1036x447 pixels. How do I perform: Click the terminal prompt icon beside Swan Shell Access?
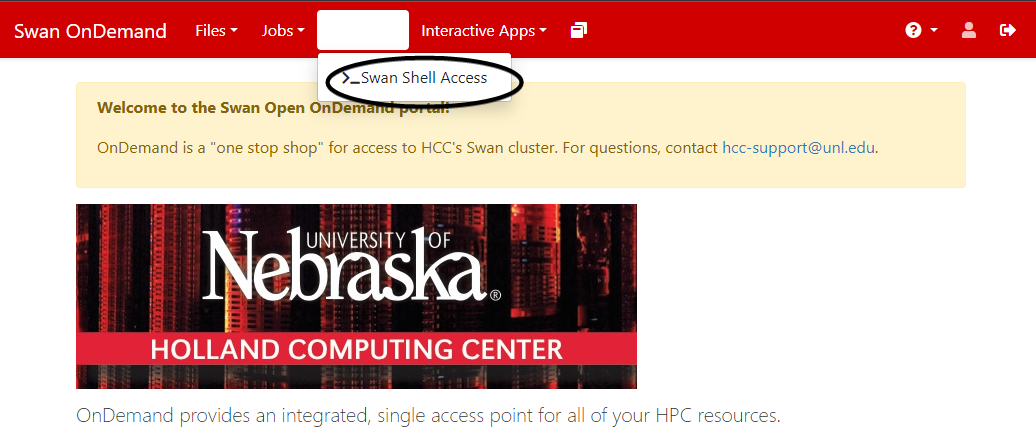click(x=350, y=78)
